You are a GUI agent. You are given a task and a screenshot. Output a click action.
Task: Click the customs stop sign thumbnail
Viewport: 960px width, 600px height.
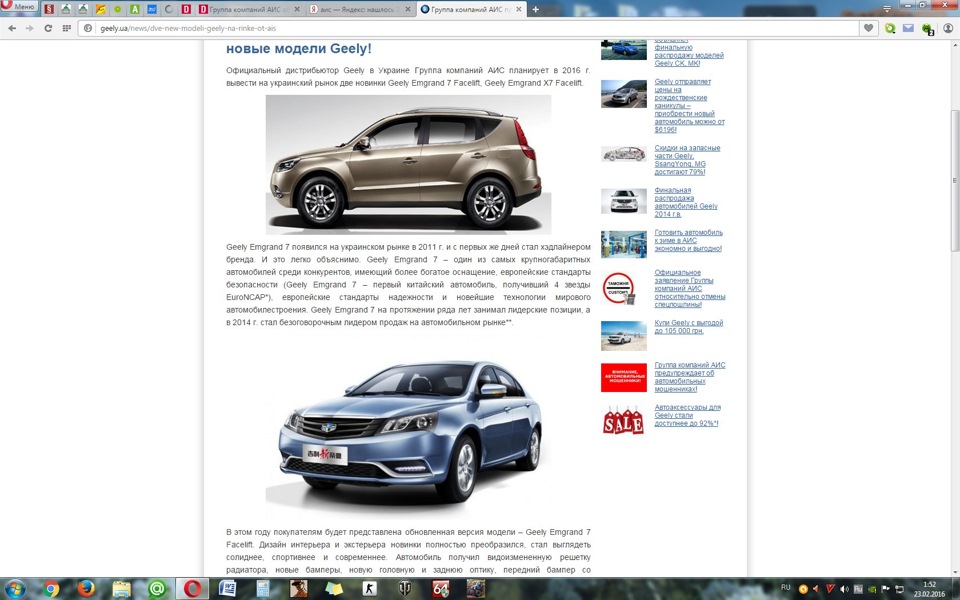click(620, 289)
